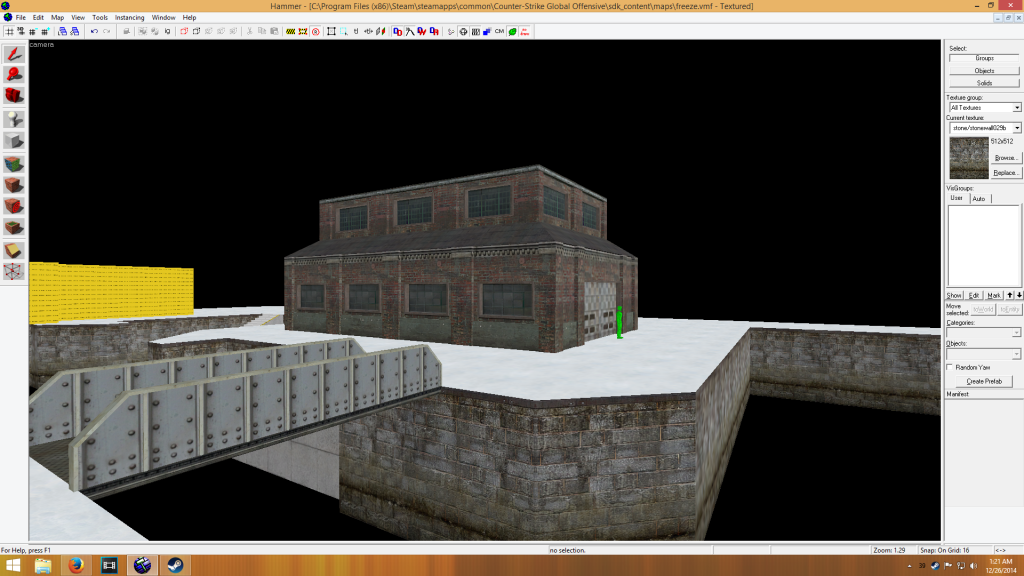This screenshot has height=576, width=1024.
Task: Toggle the cordon state stripes icon
Action: (291, 31)
